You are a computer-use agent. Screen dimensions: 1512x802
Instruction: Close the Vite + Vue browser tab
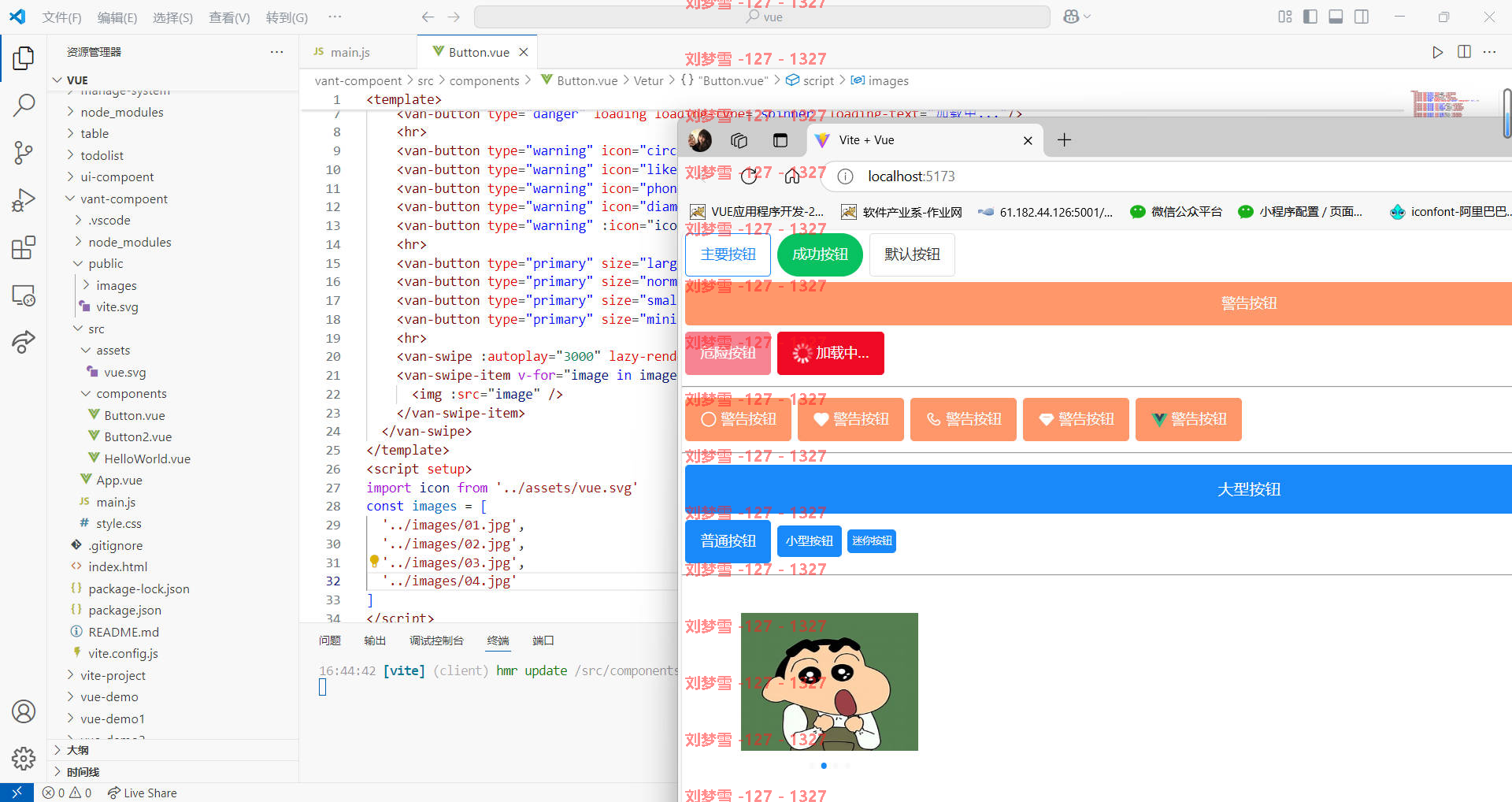click(1028, 140)
